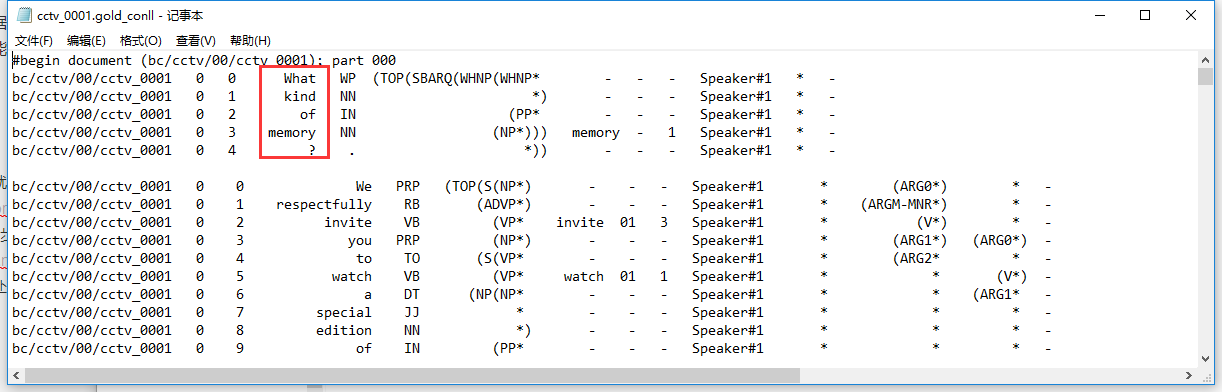Click the word 'edition'

point(344,330)
